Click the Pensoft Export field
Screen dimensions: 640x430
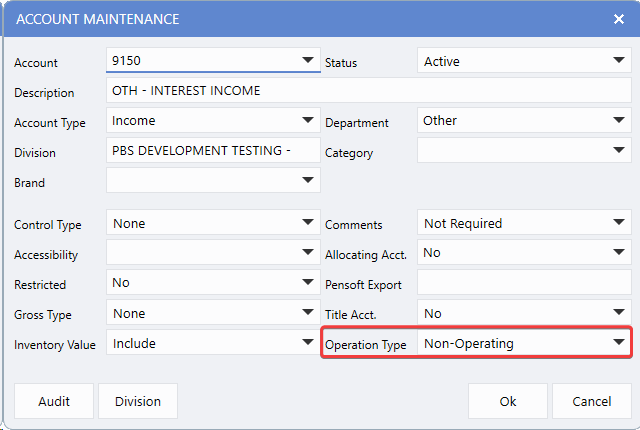click(523, 284)
